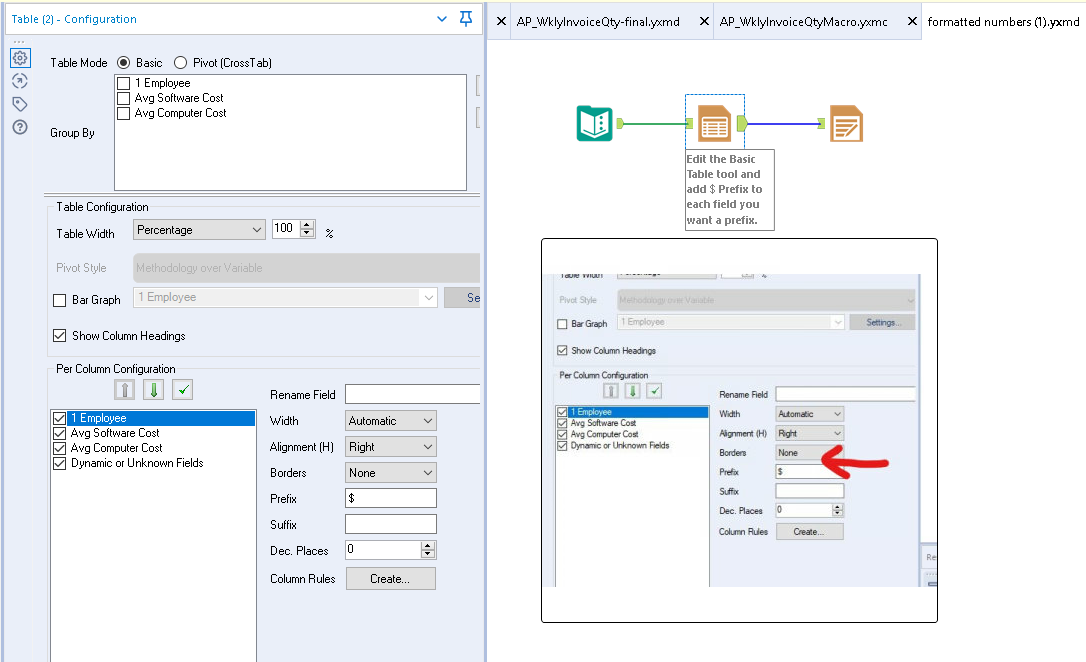Viewport: 1086px width, 662px height.
Task: Select the orange Render tool on canvas
Action: tap(846, 123)
